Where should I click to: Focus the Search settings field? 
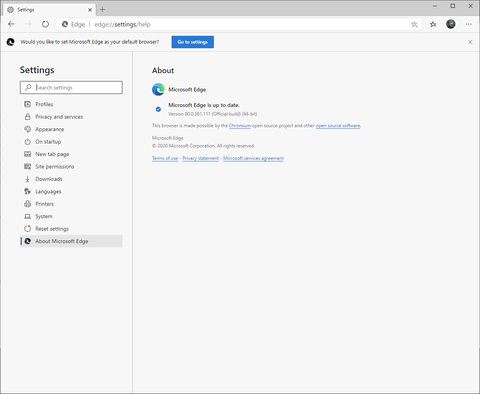click(x=71, y=87)
